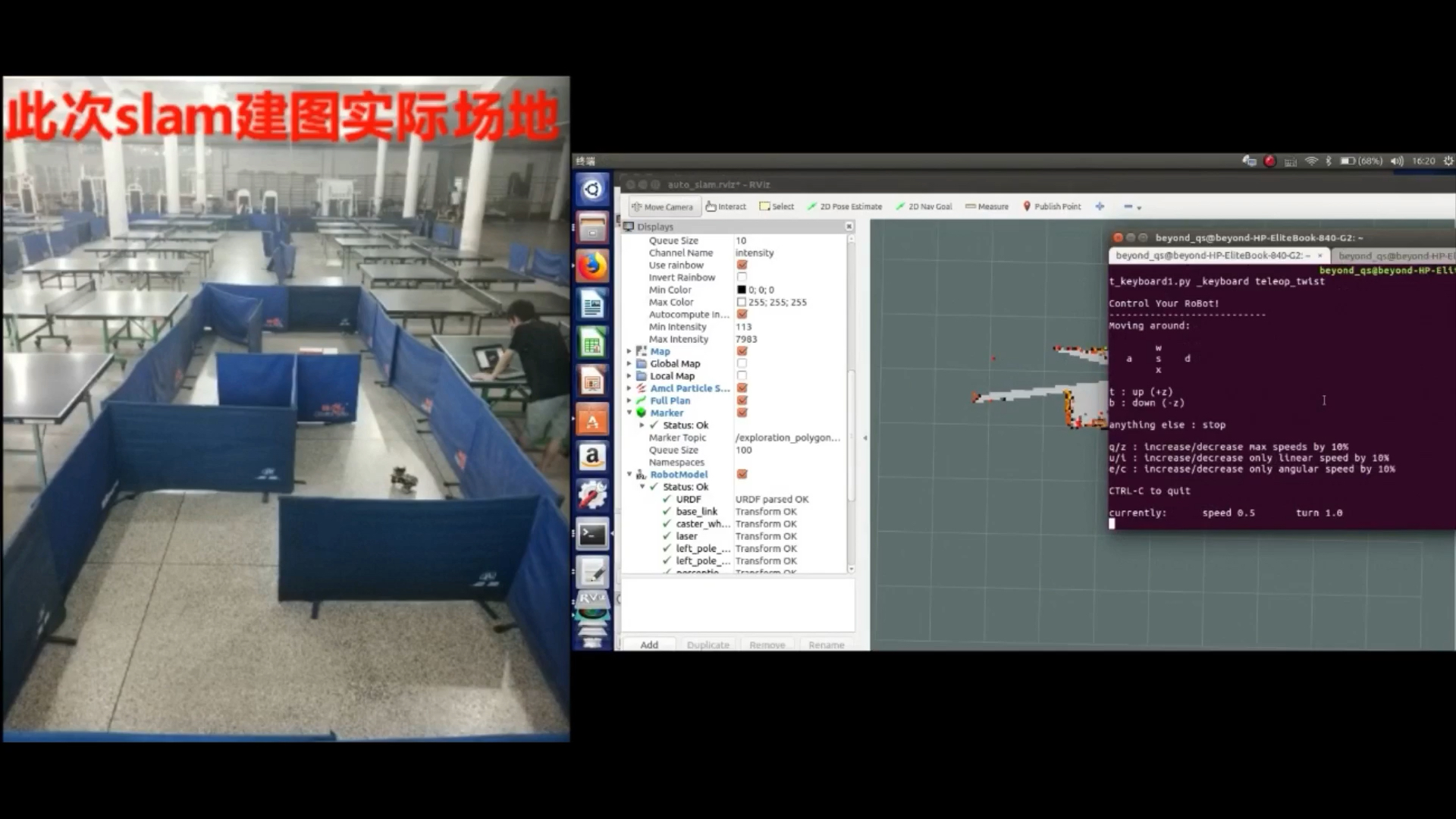
Task: Click the plus add-tool toolbar icon
Action: coord(1100,206)
